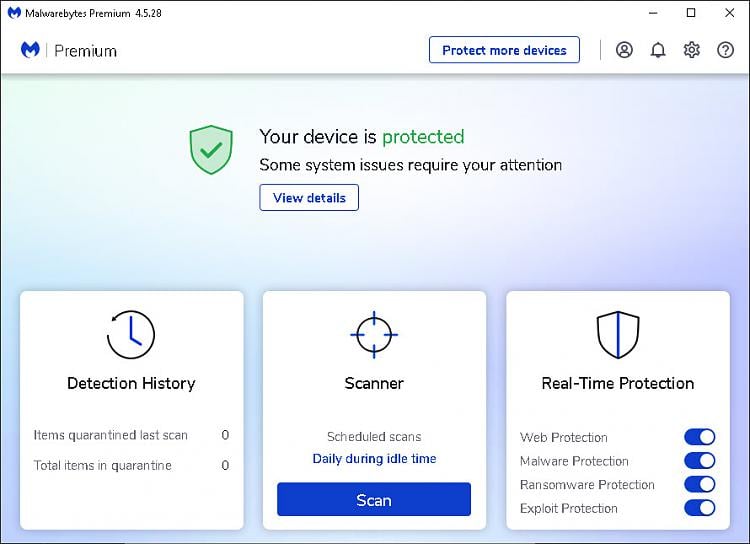Click 'Total items in quarantine' text
This screenshot has height=544, width=750.
(x=102, y=465)
